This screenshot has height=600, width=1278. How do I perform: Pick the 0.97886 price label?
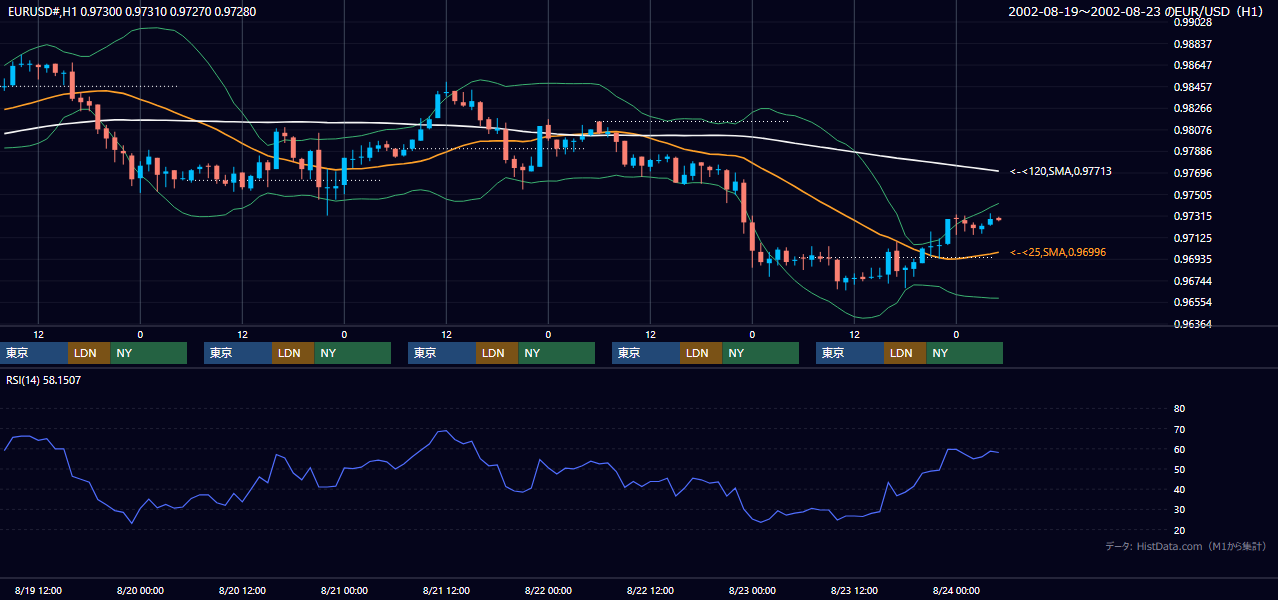coord(1192,151)
